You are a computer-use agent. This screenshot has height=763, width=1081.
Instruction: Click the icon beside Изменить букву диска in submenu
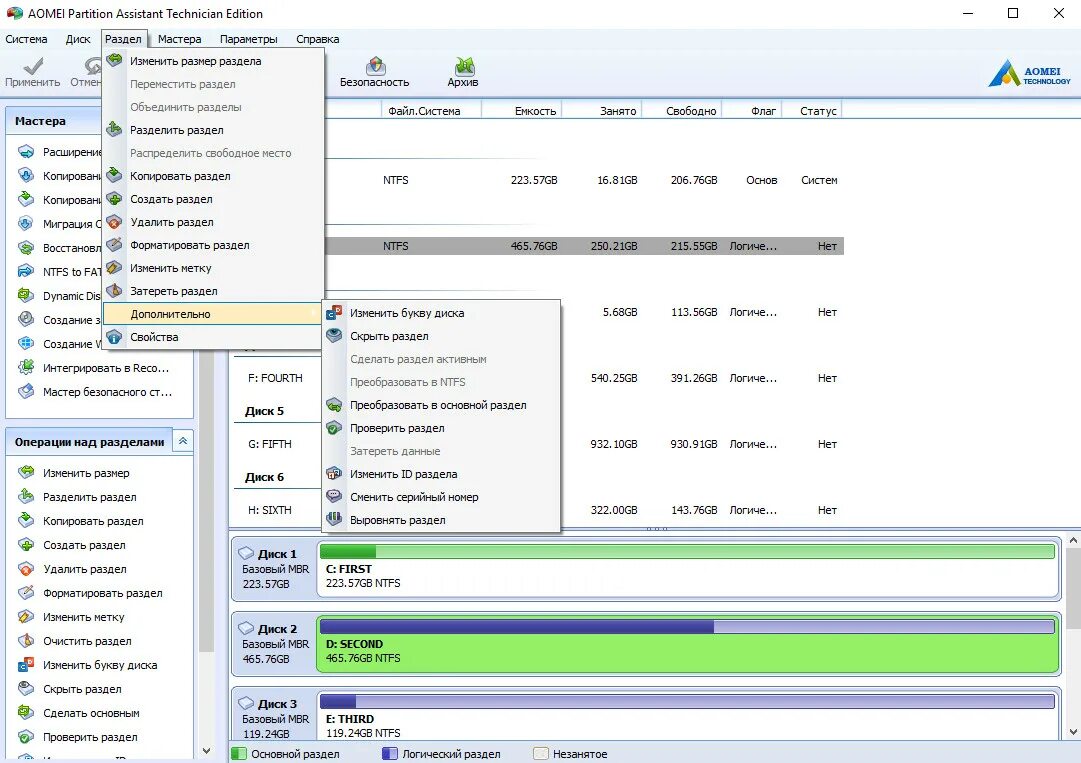pos(334,313)
